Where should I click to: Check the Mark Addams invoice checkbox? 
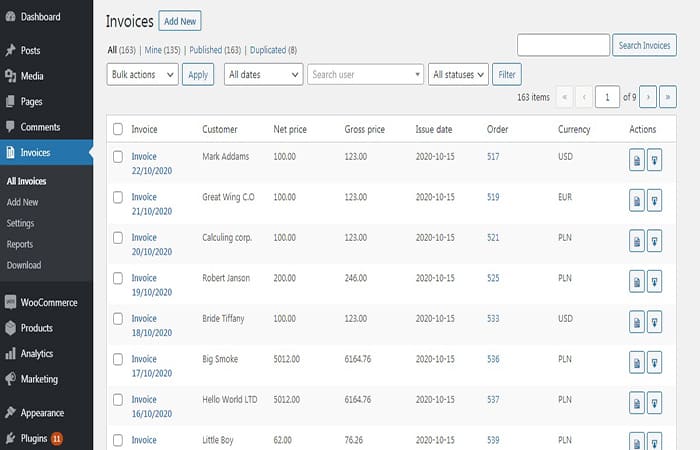pos(118,157)
